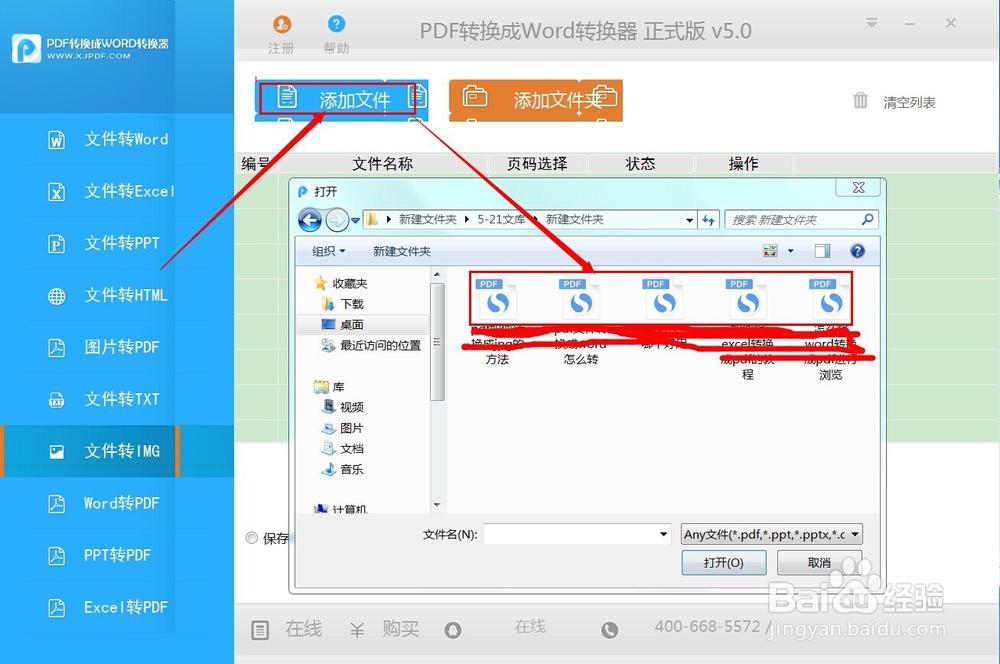Select 文件转HTML in sidebar
The image size is (1000, 664).
point(117,295)
